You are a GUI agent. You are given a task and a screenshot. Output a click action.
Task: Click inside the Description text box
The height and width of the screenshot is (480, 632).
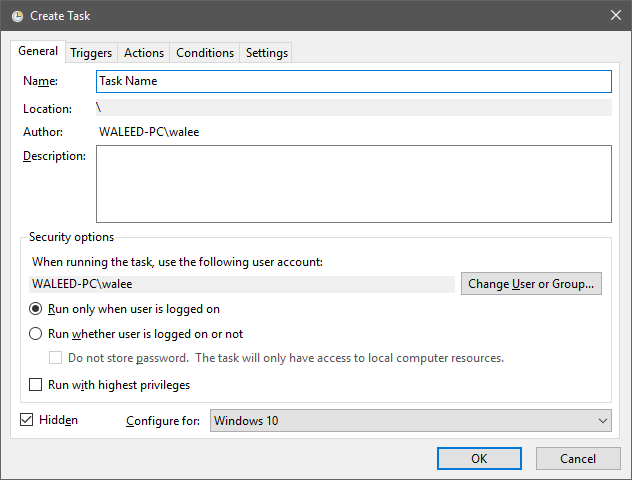(x=354, y=184)
